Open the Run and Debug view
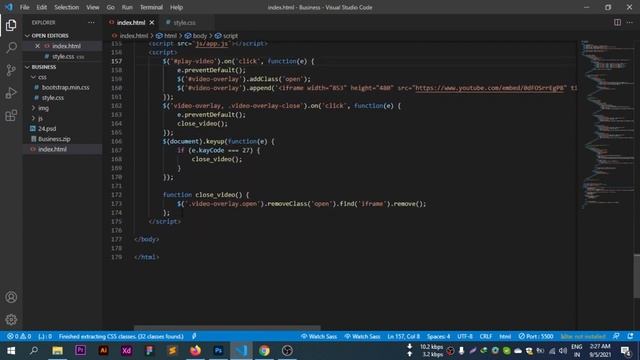 (11, 93)
